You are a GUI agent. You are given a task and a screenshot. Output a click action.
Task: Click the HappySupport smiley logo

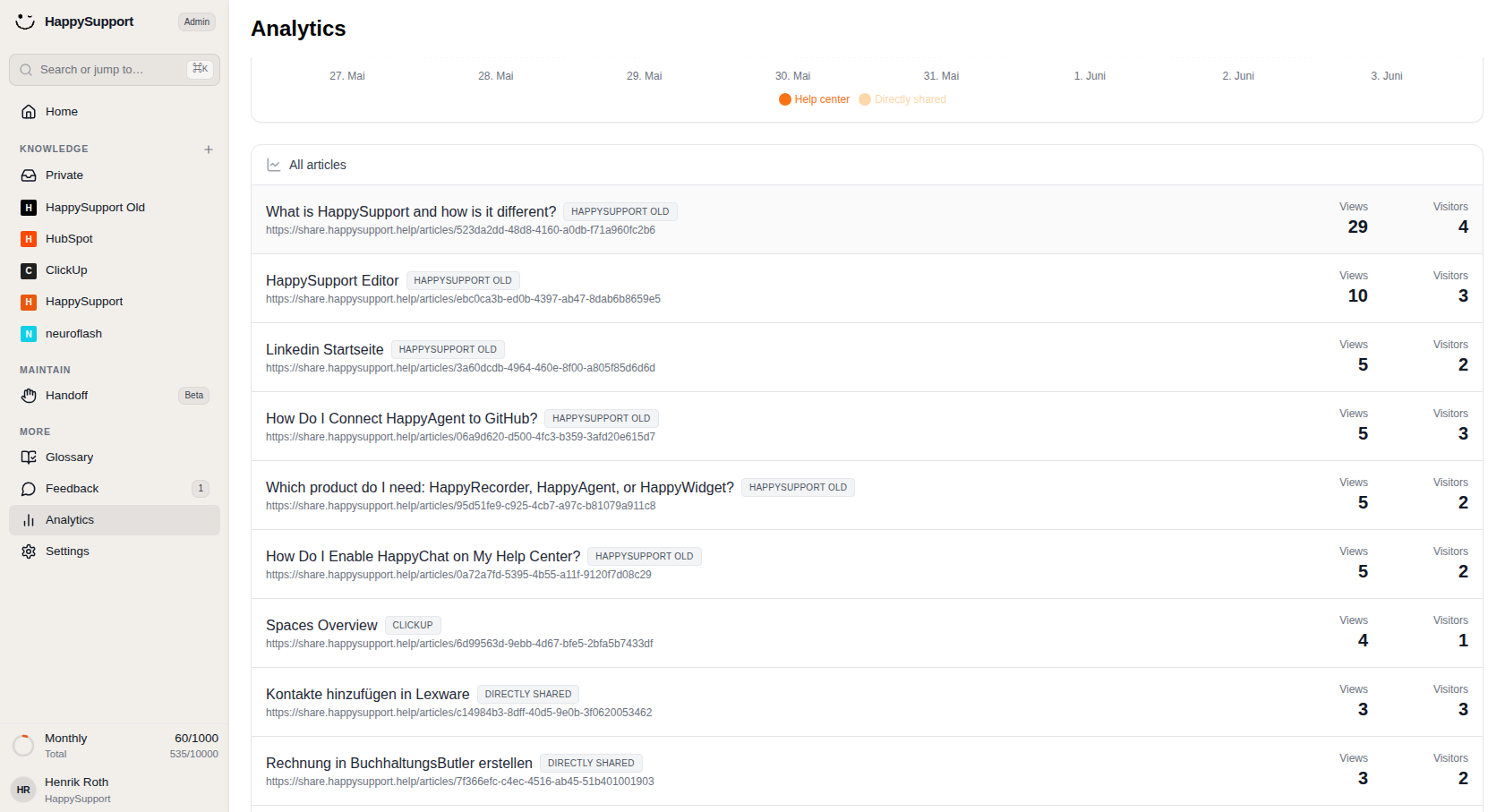pyautogui.click(x=25, y=21)
